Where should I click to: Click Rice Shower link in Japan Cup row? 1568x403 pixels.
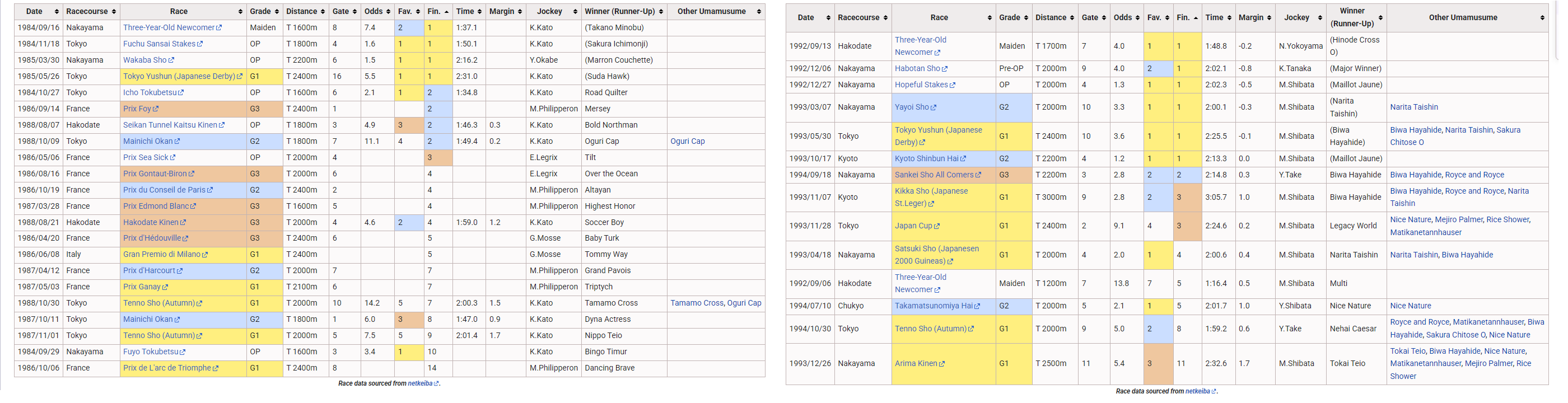point(1508,220)
